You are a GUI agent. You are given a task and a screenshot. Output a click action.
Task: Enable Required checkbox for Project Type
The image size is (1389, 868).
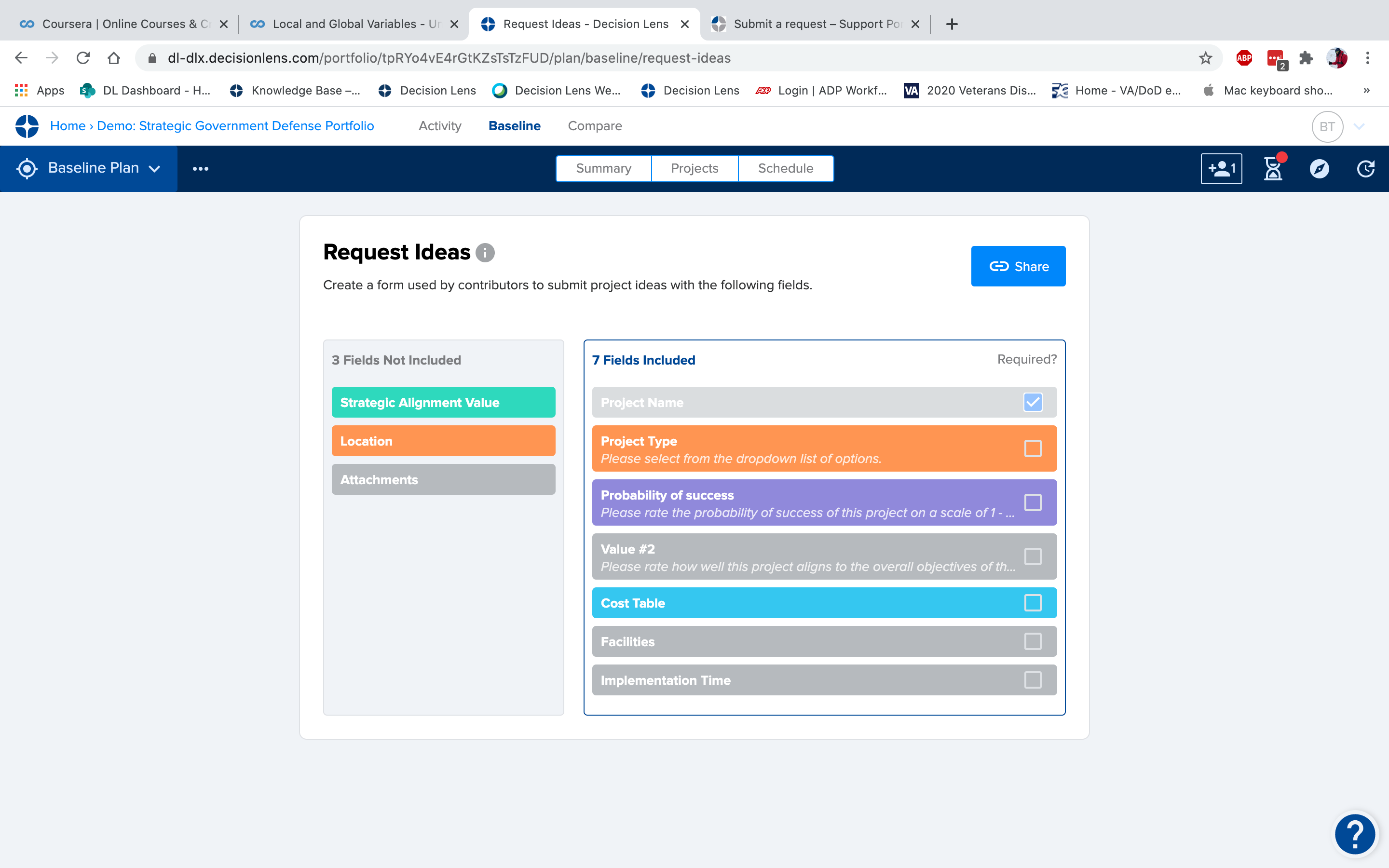click(x=1033, y=448)
